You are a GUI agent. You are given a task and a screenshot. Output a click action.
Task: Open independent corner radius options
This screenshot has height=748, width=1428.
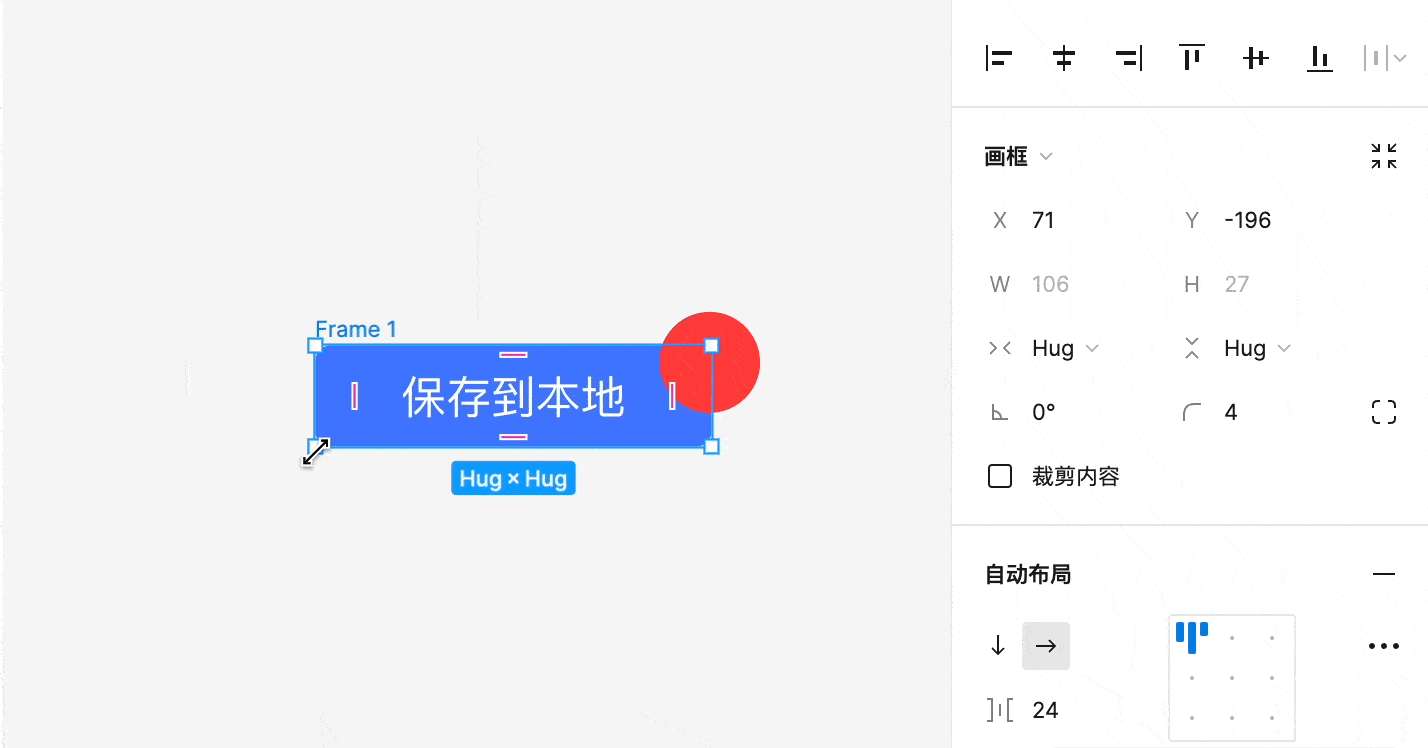1384,411
